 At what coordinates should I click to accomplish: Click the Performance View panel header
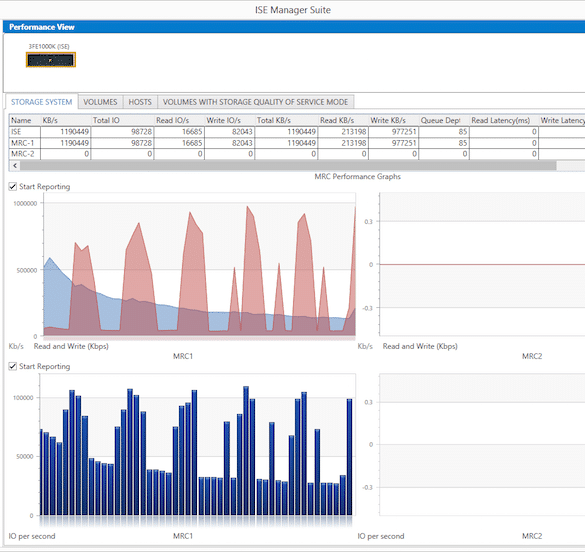[294, 27]
